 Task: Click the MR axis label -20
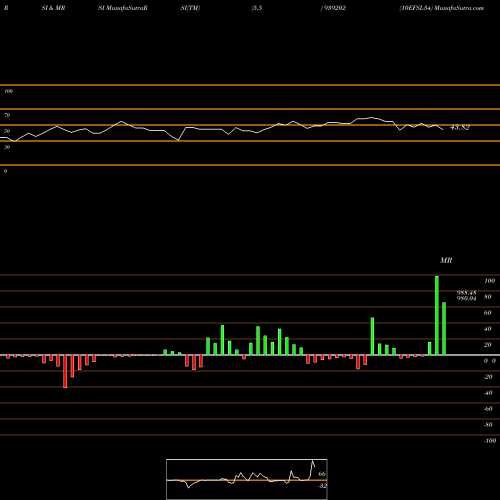[488, 377]
